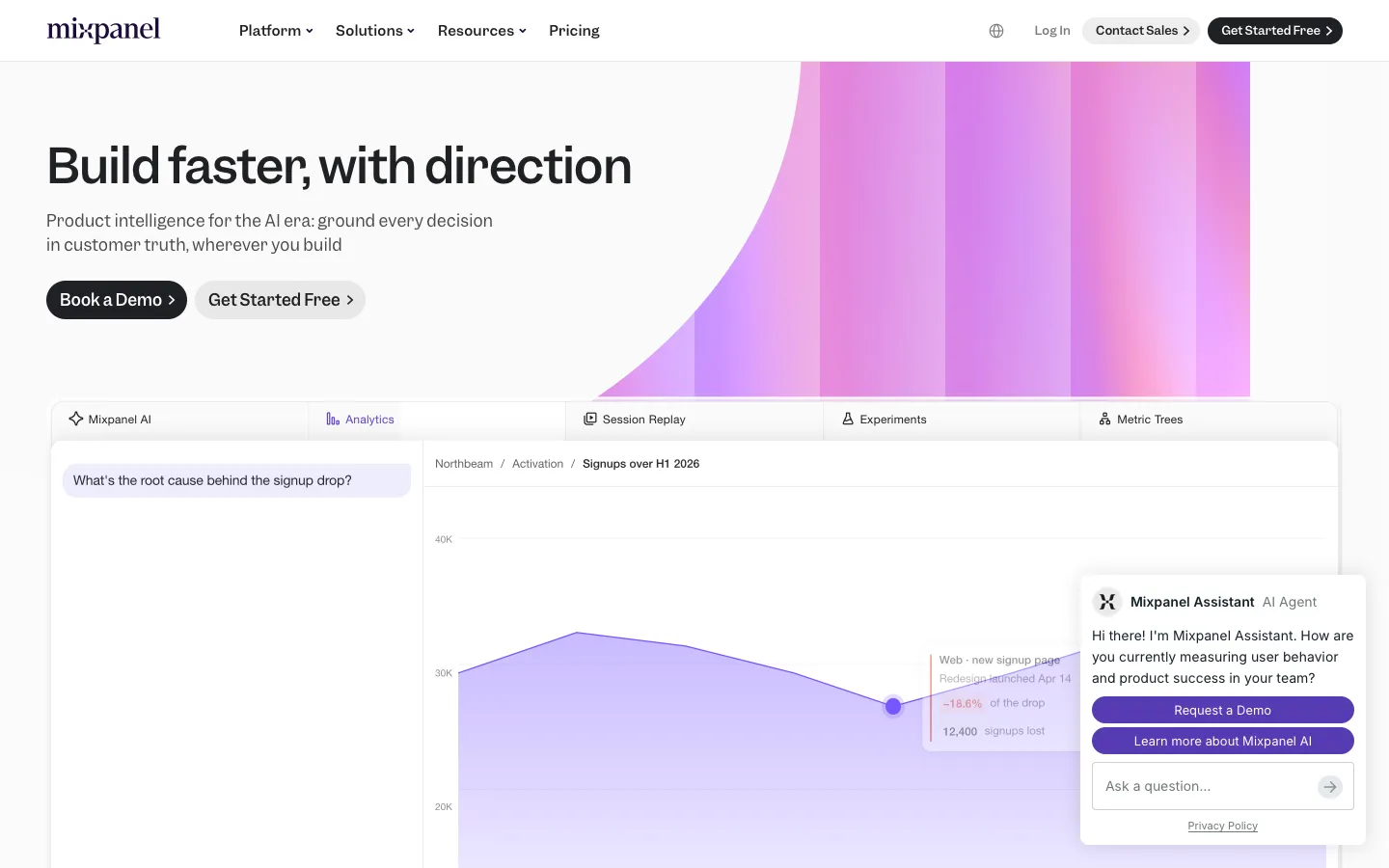Switch to the Mixpanel AI tab
This screenshot has width=1389, height=868.
179,420
